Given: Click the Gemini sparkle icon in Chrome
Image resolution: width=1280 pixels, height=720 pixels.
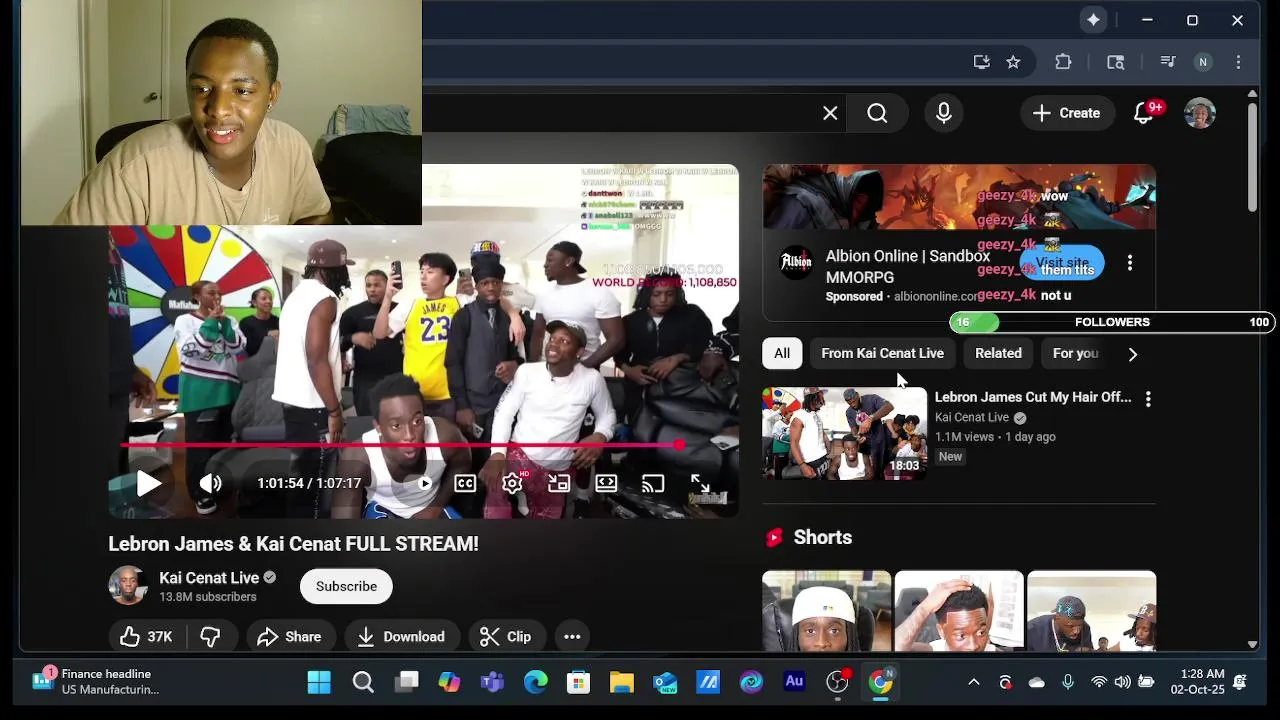Looking at the screenshot, I should point(1093,20).
